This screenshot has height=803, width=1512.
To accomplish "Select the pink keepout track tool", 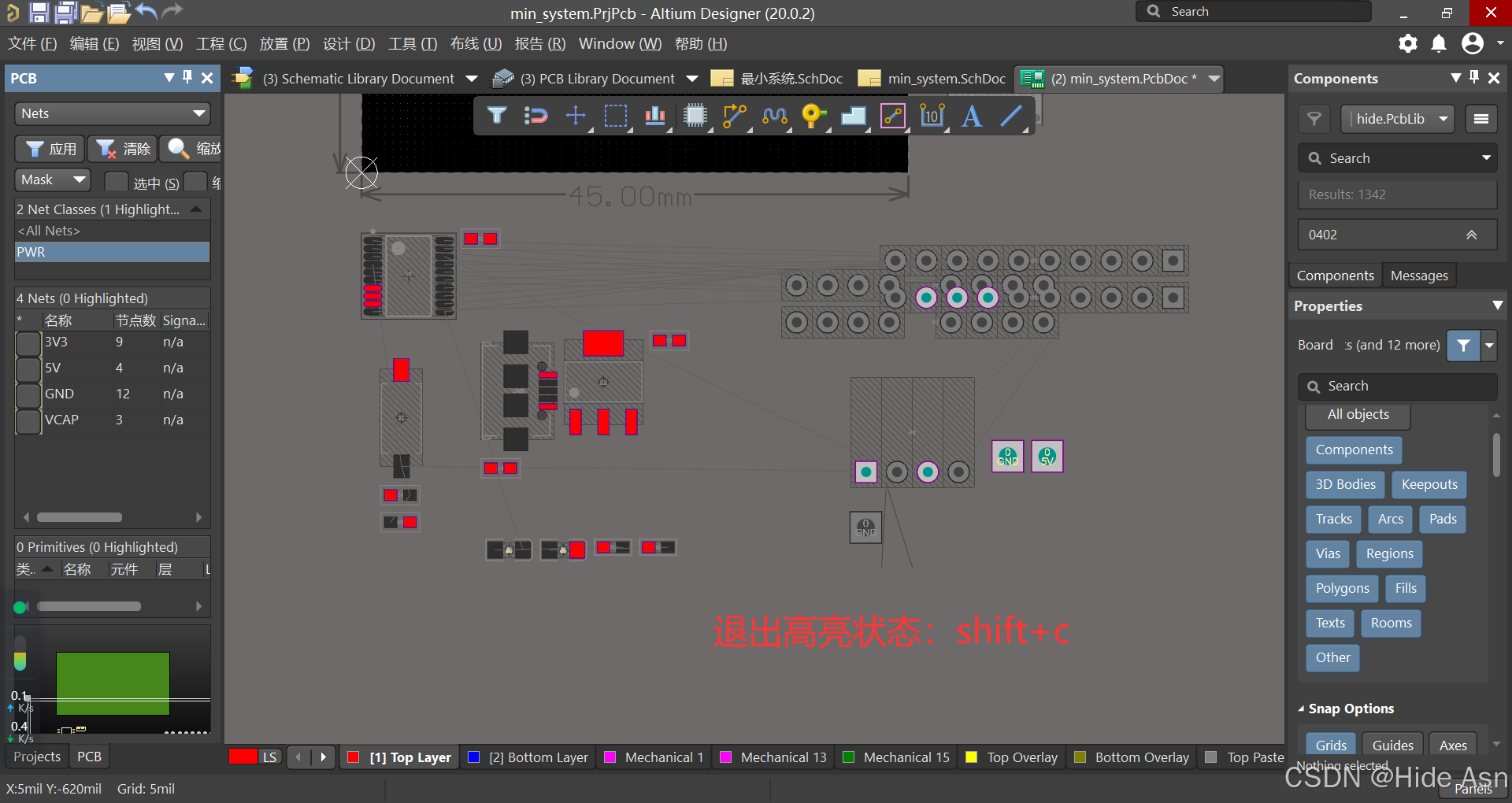I will click(893, 116).
